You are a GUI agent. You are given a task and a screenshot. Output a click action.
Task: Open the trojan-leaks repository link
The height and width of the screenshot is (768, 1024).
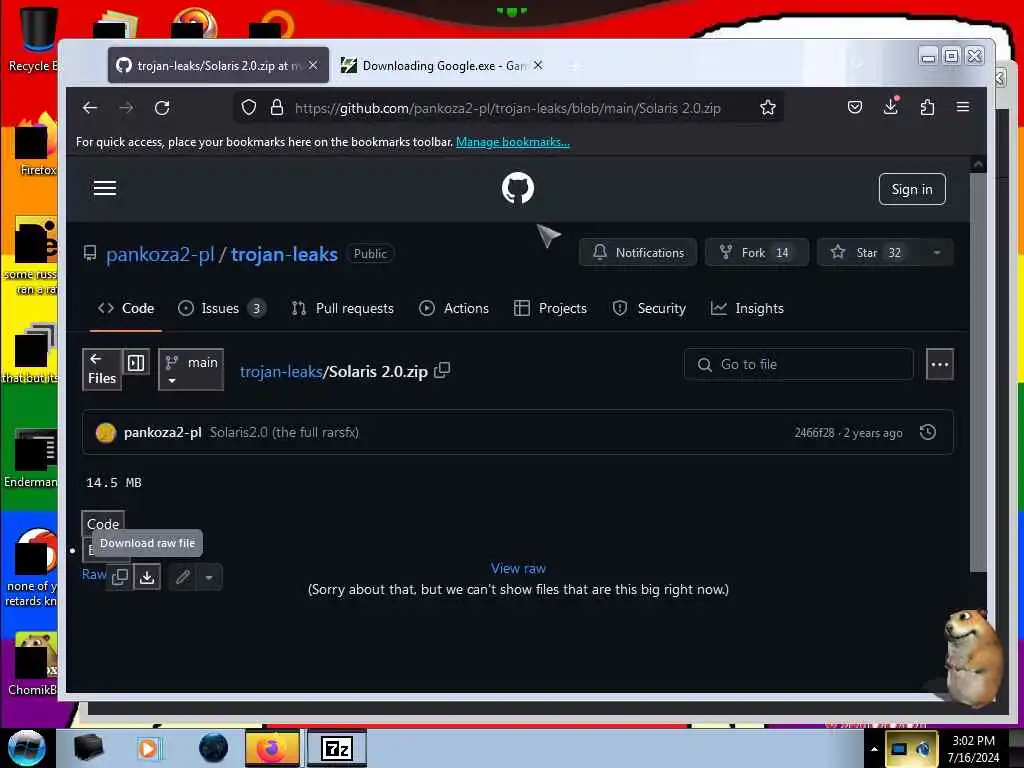coord(284,254)
